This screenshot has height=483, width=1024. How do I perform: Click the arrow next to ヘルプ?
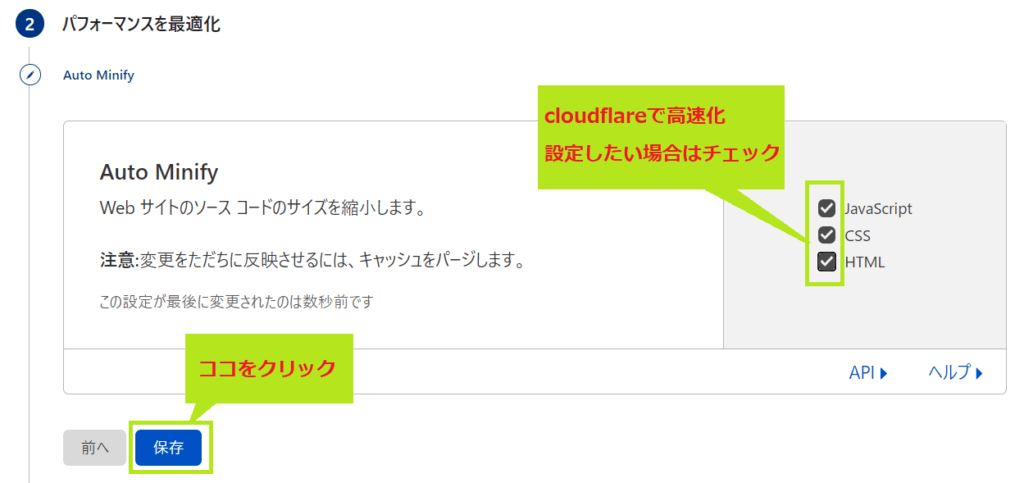[979, 374]
